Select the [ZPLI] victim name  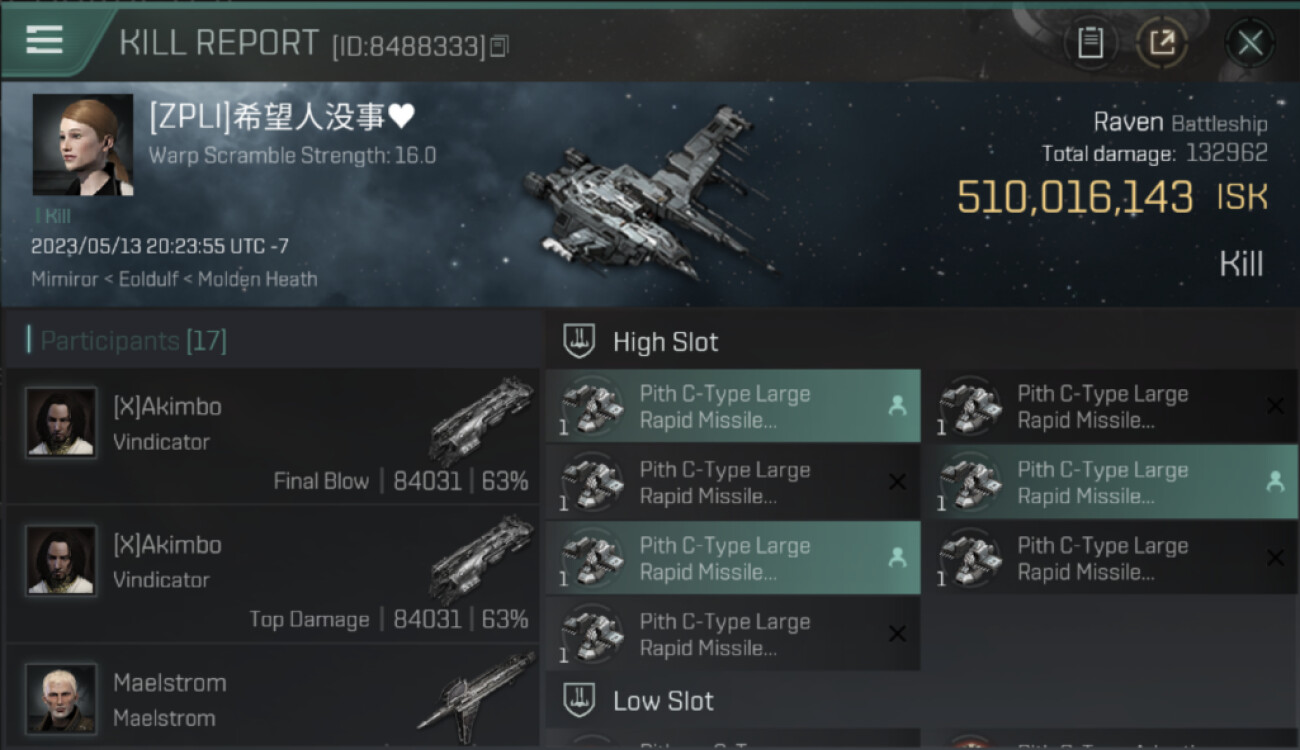pyautogui.click(x=281, y=118)
